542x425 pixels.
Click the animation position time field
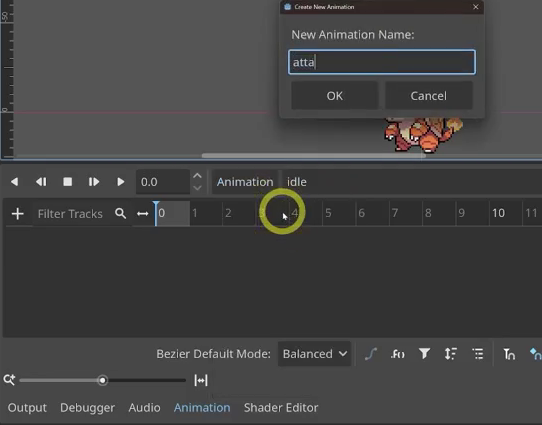pos(163,182)
